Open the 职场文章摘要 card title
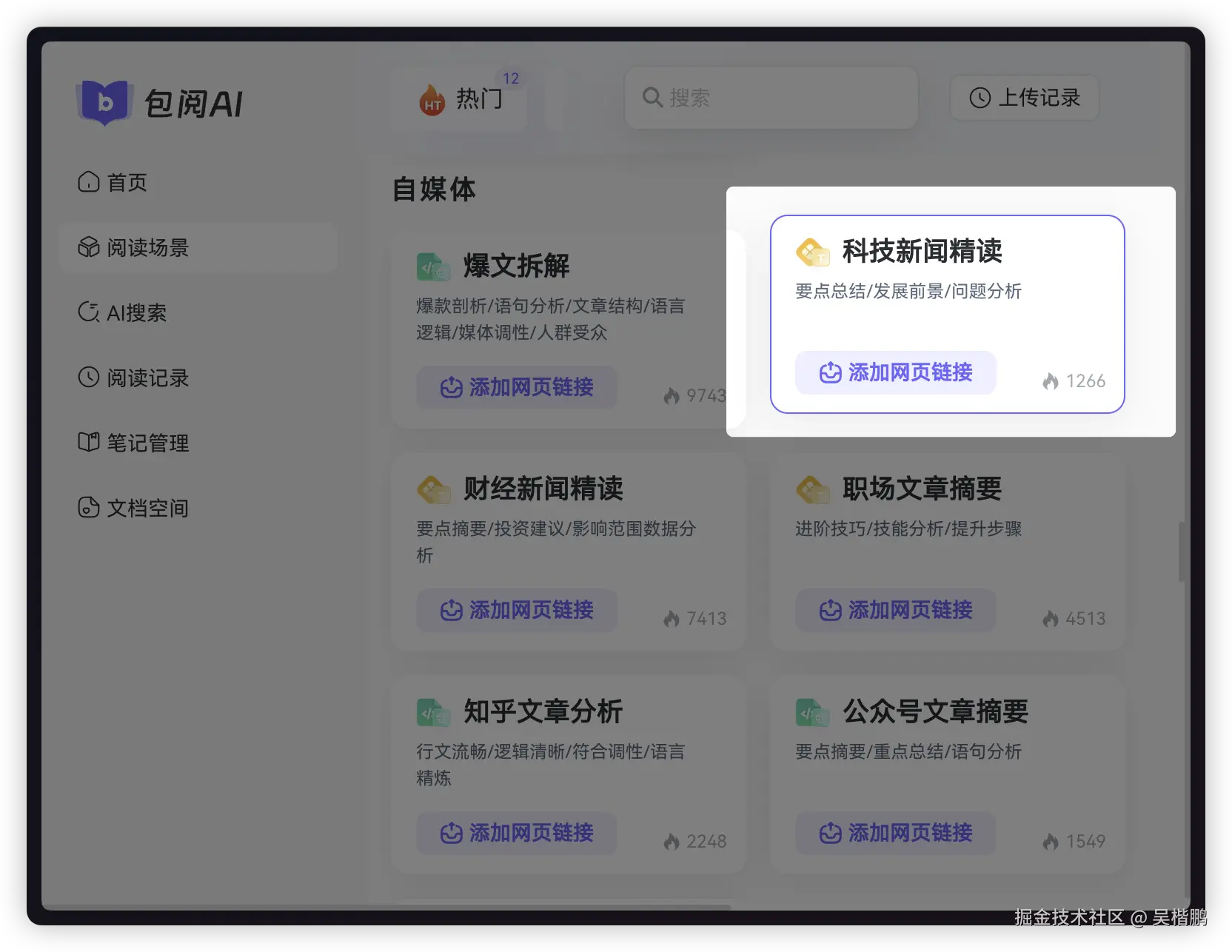The height and width of the screenshot is (952, 1232). (x=923, y=489)
